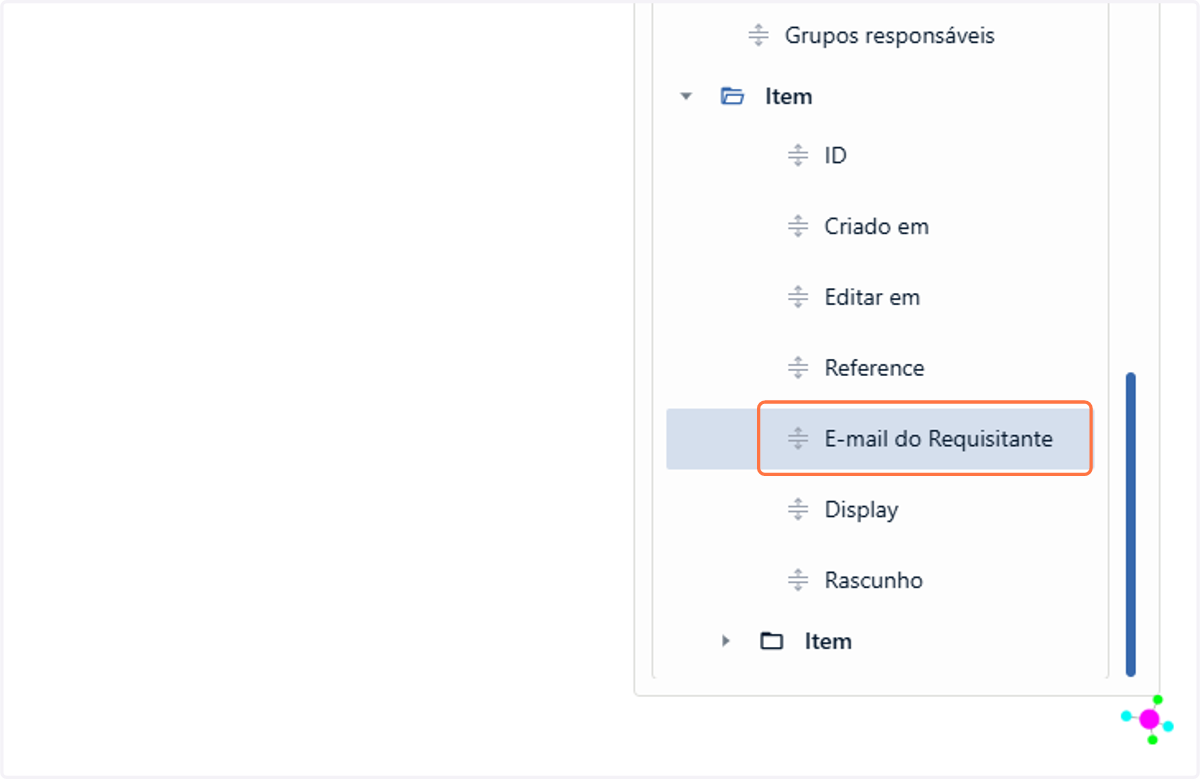
Task: Select the ID field
Action: click(835, 156)
